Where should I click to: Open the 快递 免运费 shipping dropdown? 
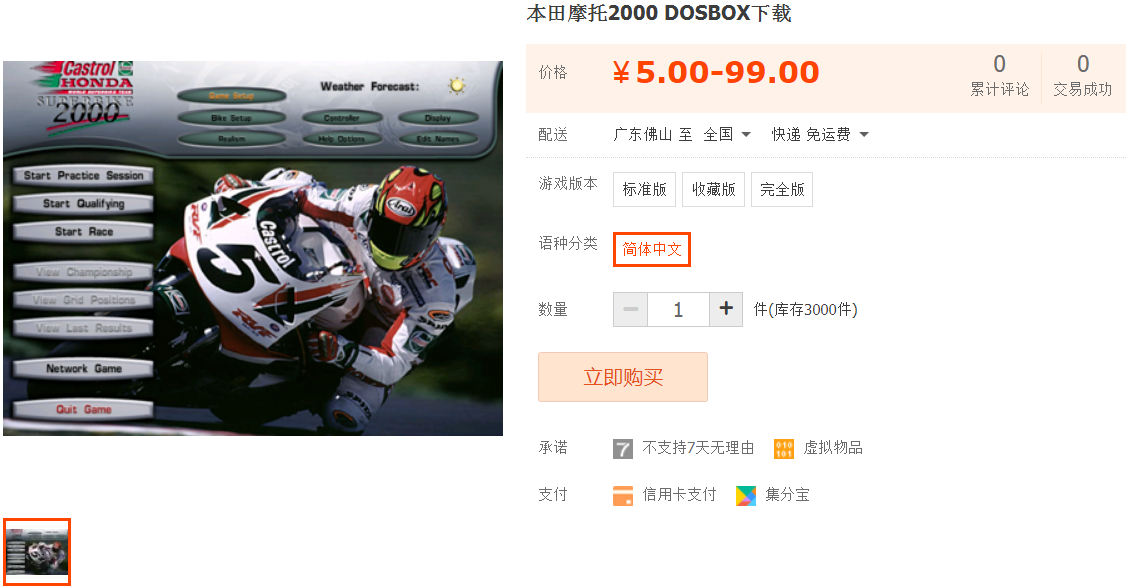(x=820, y=134)
